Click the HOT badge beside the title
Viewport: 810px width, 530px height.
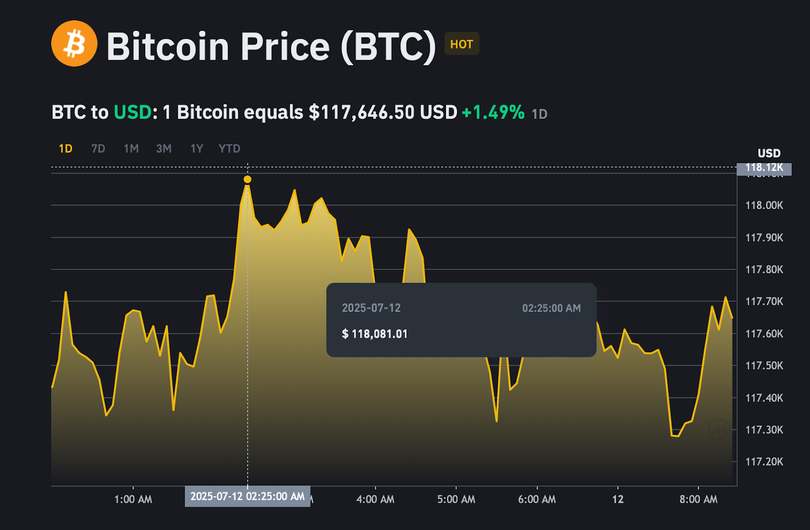pyautogui.click(x=461, y=44)
